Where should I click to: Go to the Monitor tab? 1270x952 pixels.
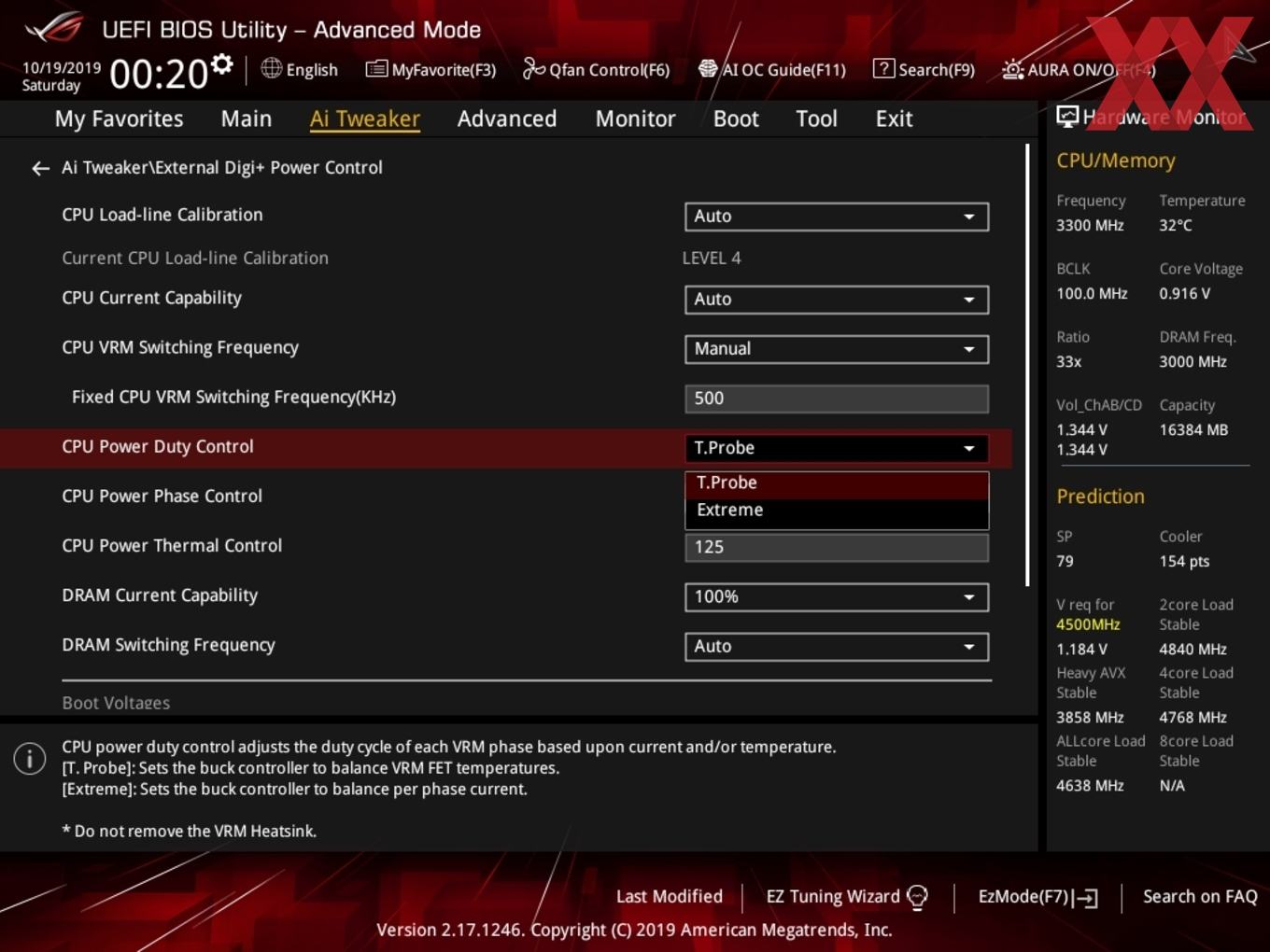click(x=636, y=119)
